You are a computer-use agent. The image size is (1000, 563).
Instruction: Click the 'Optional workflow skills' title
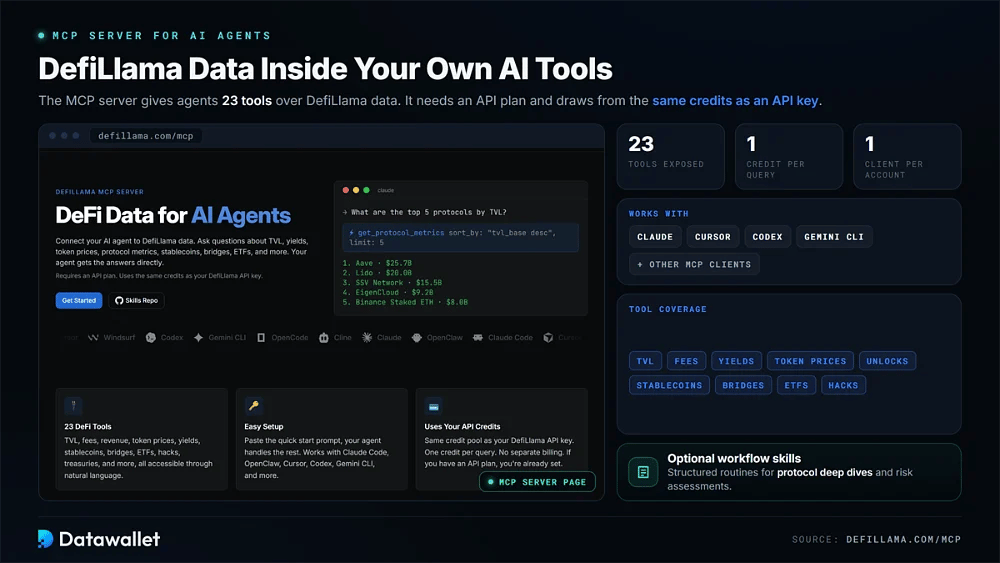(x=734, y=458)
